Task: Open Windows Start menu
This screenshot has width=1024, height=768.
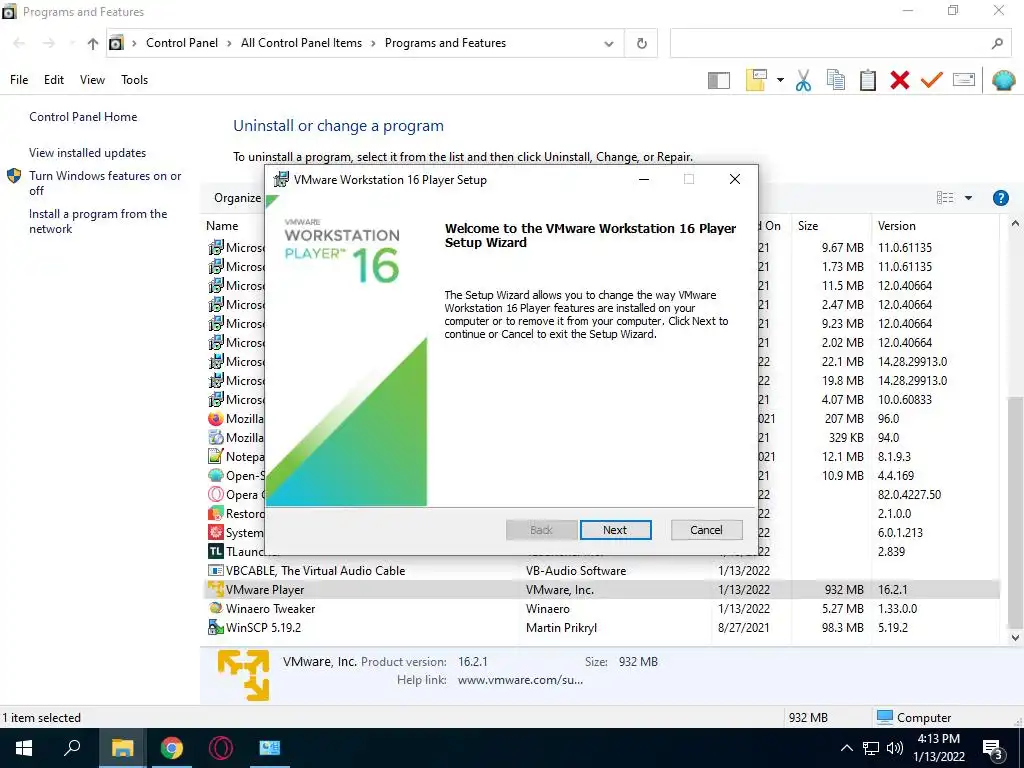Action: coord(24,748)
